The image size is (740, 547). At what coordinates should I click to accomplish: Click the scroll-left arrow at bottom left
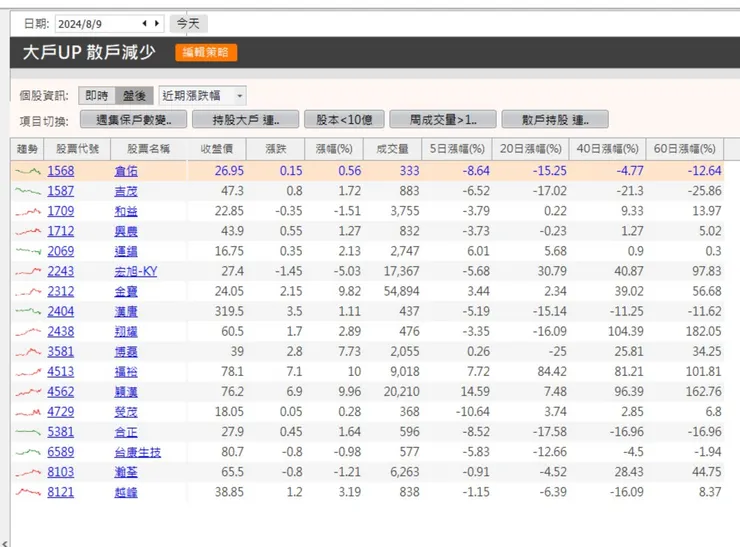(x=4, y=543)
